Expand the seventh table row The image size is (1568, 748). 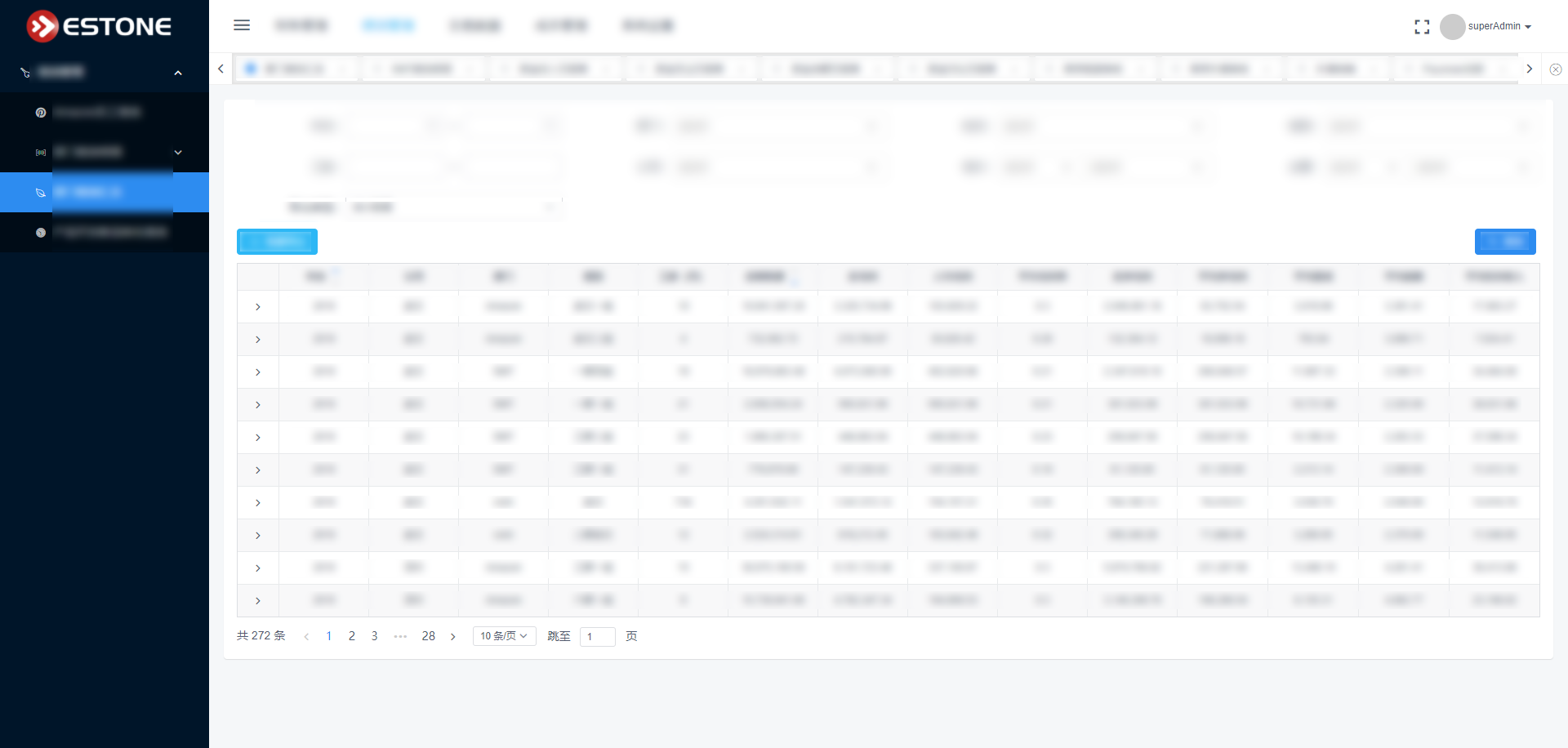point(258,503)
